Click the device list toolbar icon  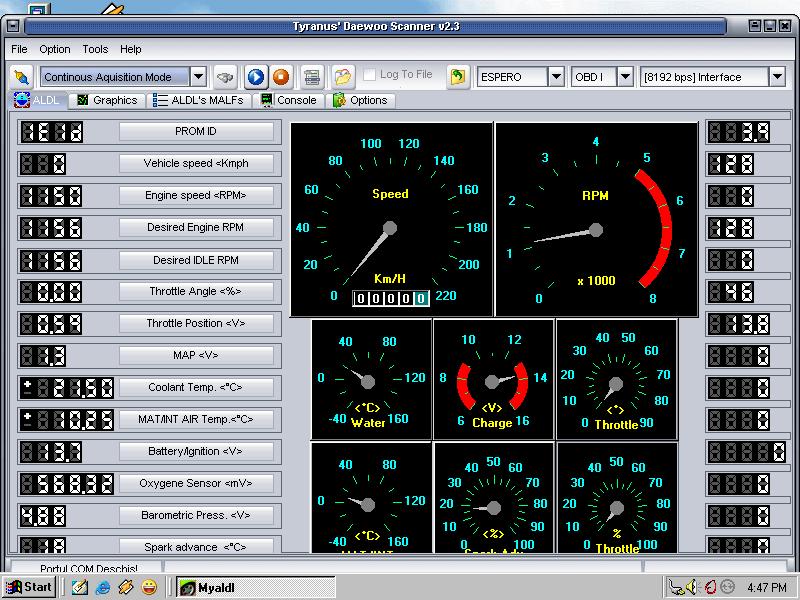[x=312, y=77]
